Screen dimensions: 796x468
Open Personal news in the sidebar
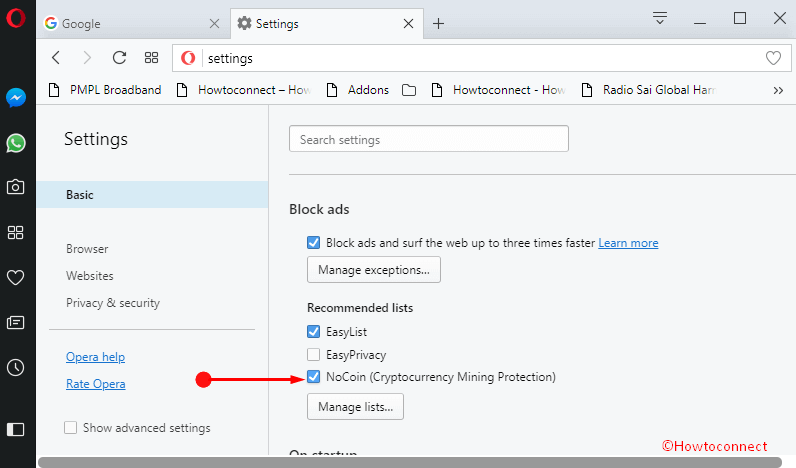click(x=16, y=322)
